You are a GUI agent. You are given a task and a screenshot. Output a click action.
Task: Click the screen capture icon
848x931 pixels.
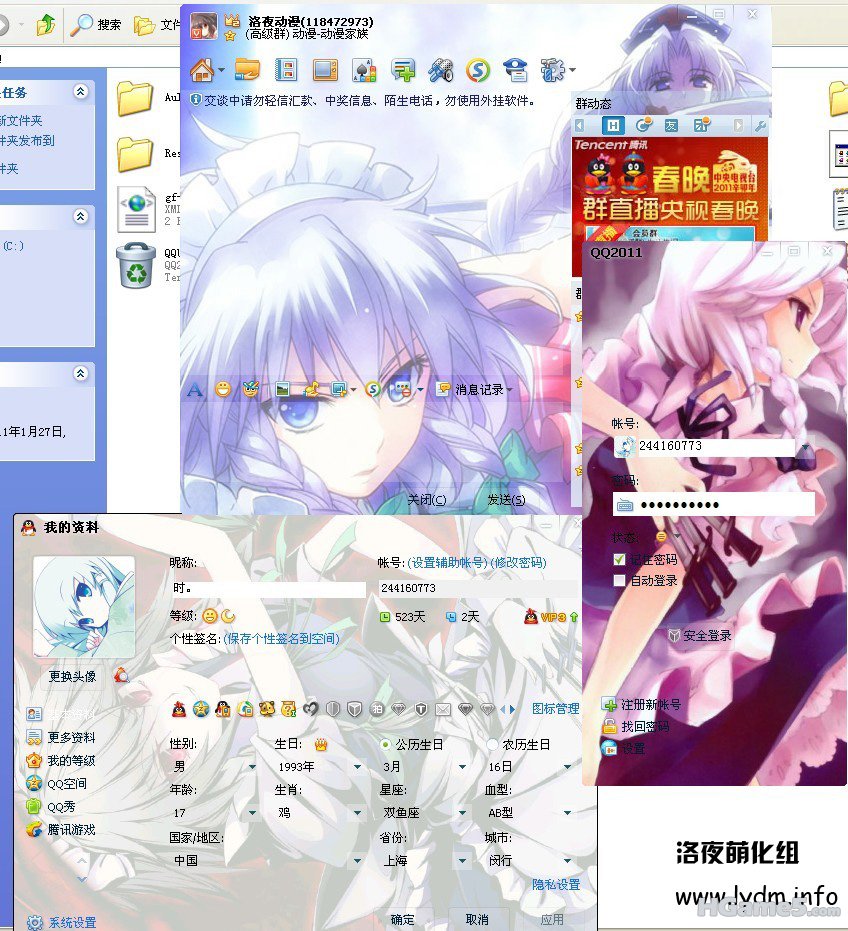pyautogui.click(x=339, y=390)
